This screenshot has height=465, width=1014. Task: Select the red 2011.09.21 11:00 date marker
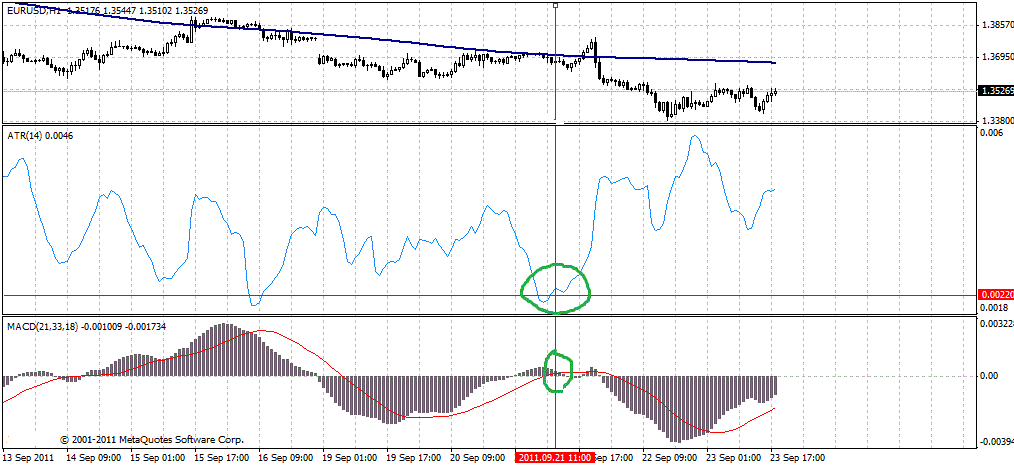click(x=554, y=457)
